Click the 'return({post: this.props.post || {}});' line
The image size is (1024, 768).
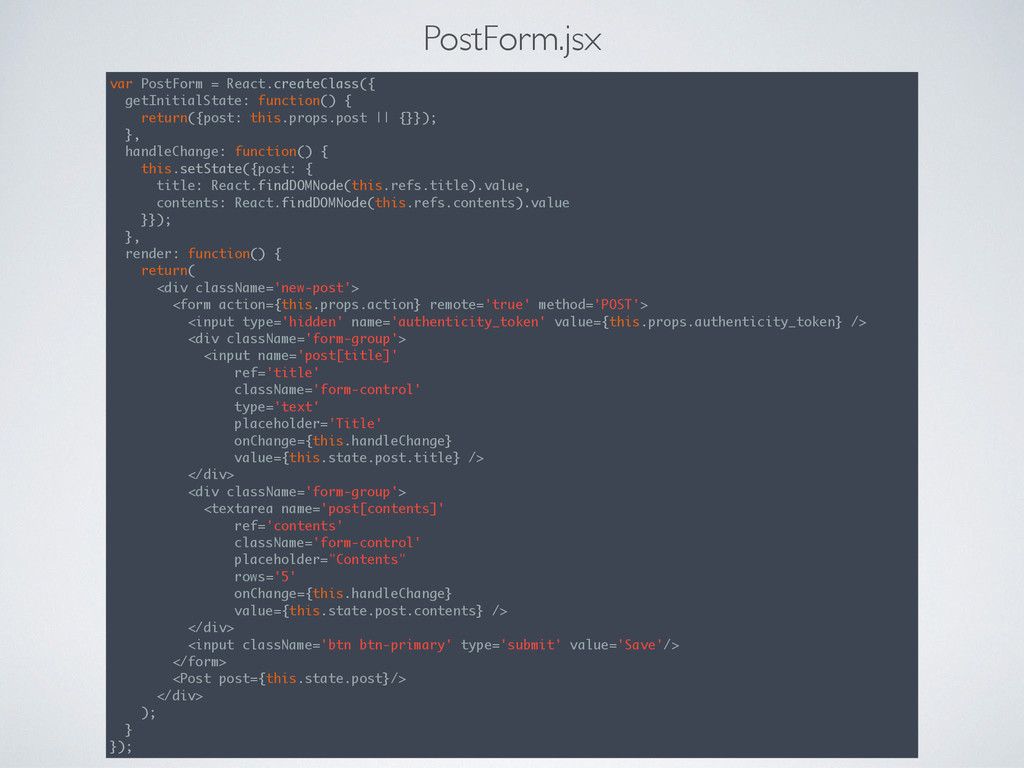coord(289,118)
